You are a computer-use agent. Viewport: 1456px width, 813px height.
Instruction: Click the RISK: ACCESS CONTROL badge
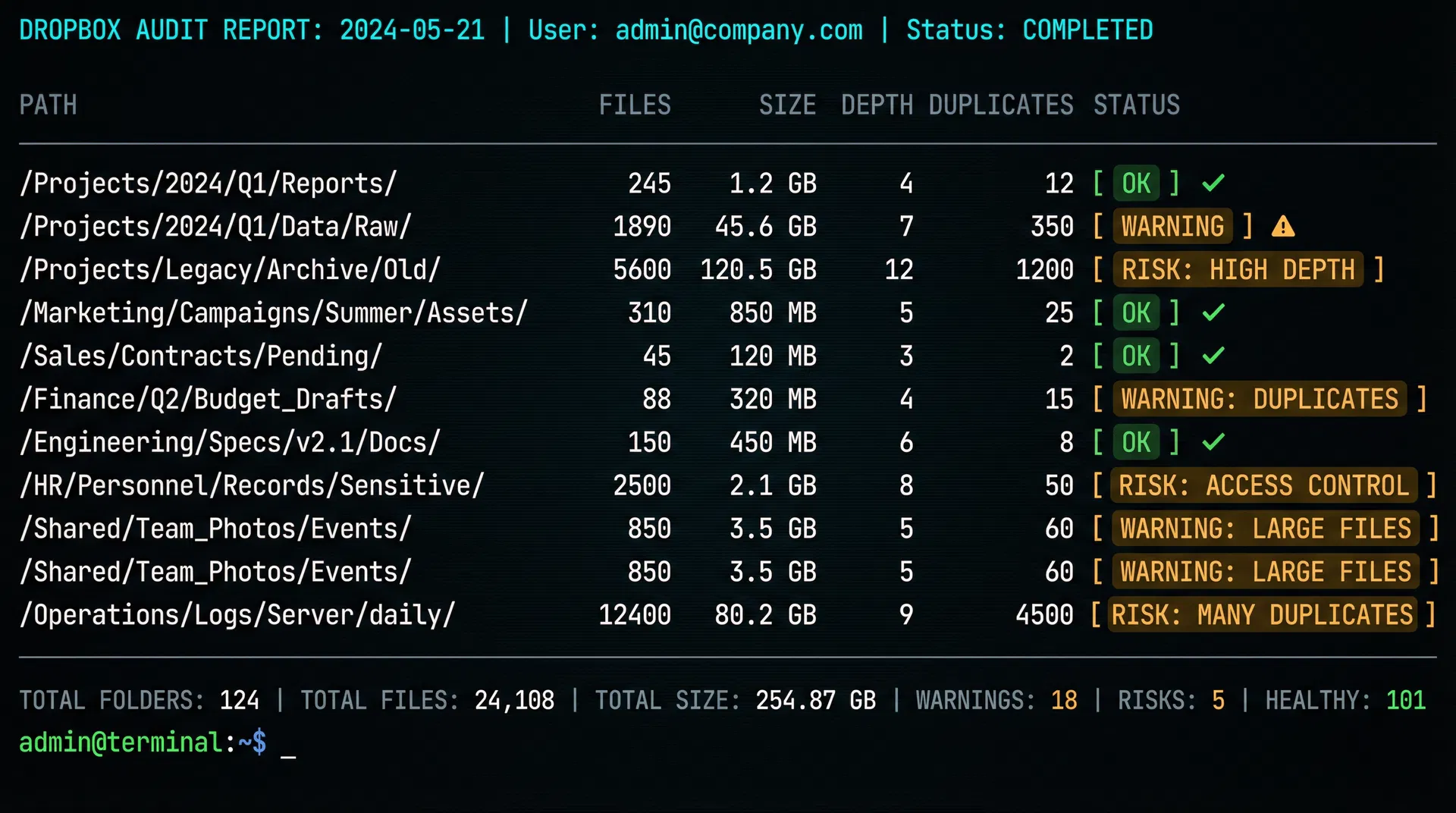[1263, 485]
